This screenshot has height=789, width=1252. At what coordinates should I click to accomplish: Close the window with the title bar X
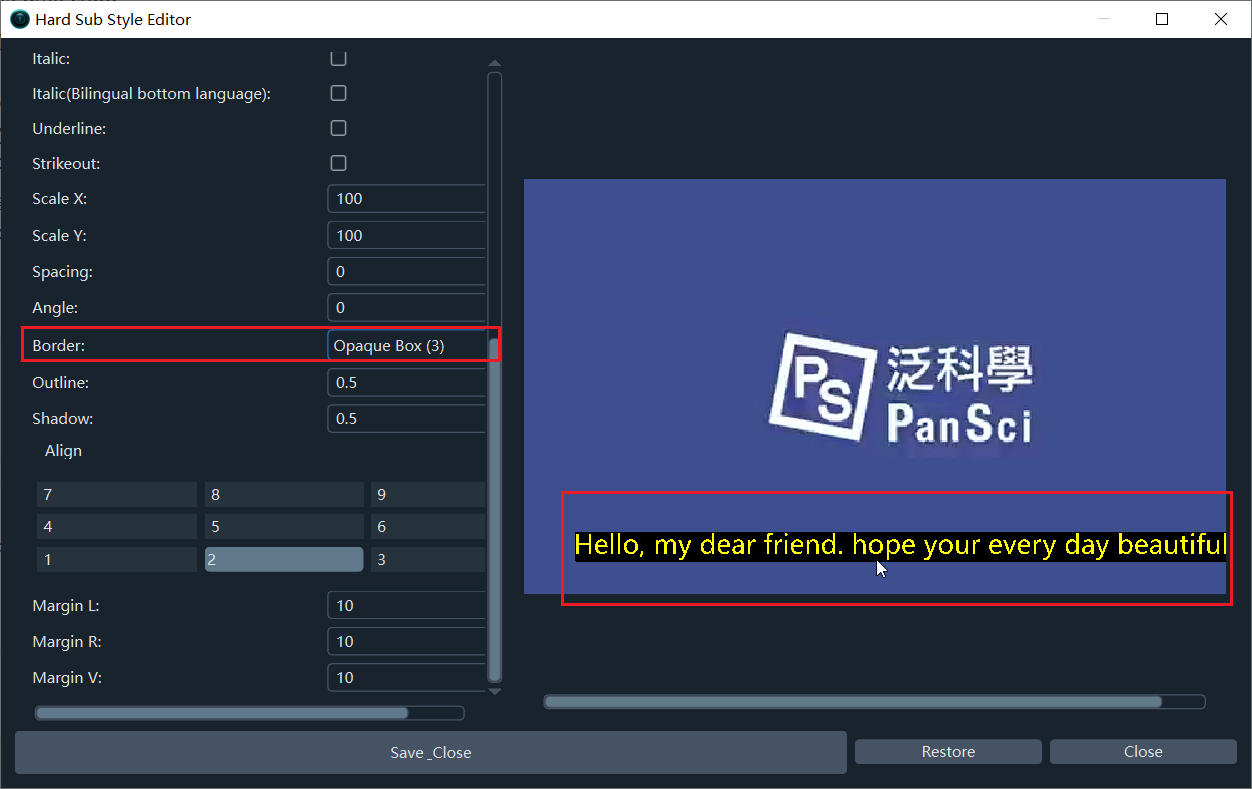[x=1221, y=19]
